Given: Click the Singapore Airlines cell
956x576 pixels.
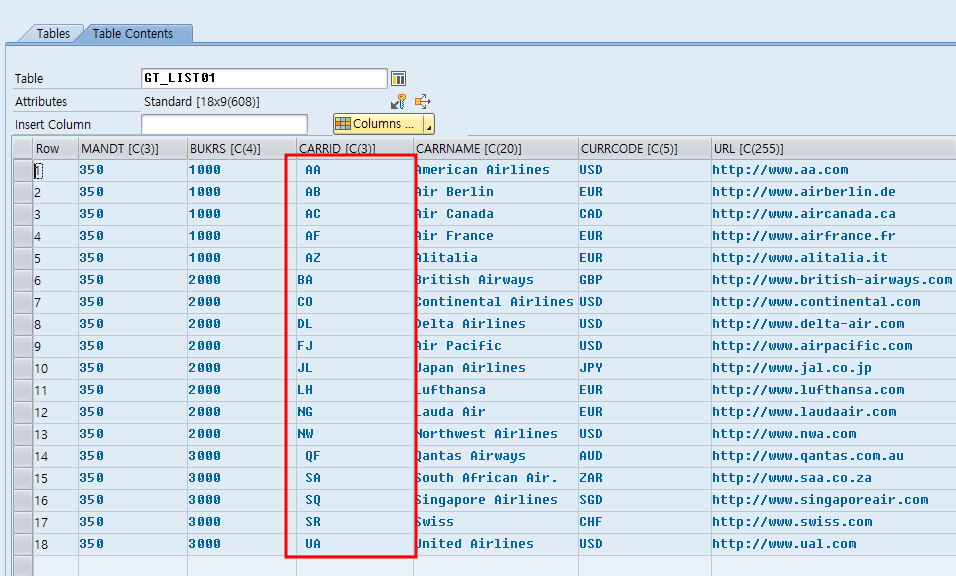Looking at the screenshot, I should 496,500.
